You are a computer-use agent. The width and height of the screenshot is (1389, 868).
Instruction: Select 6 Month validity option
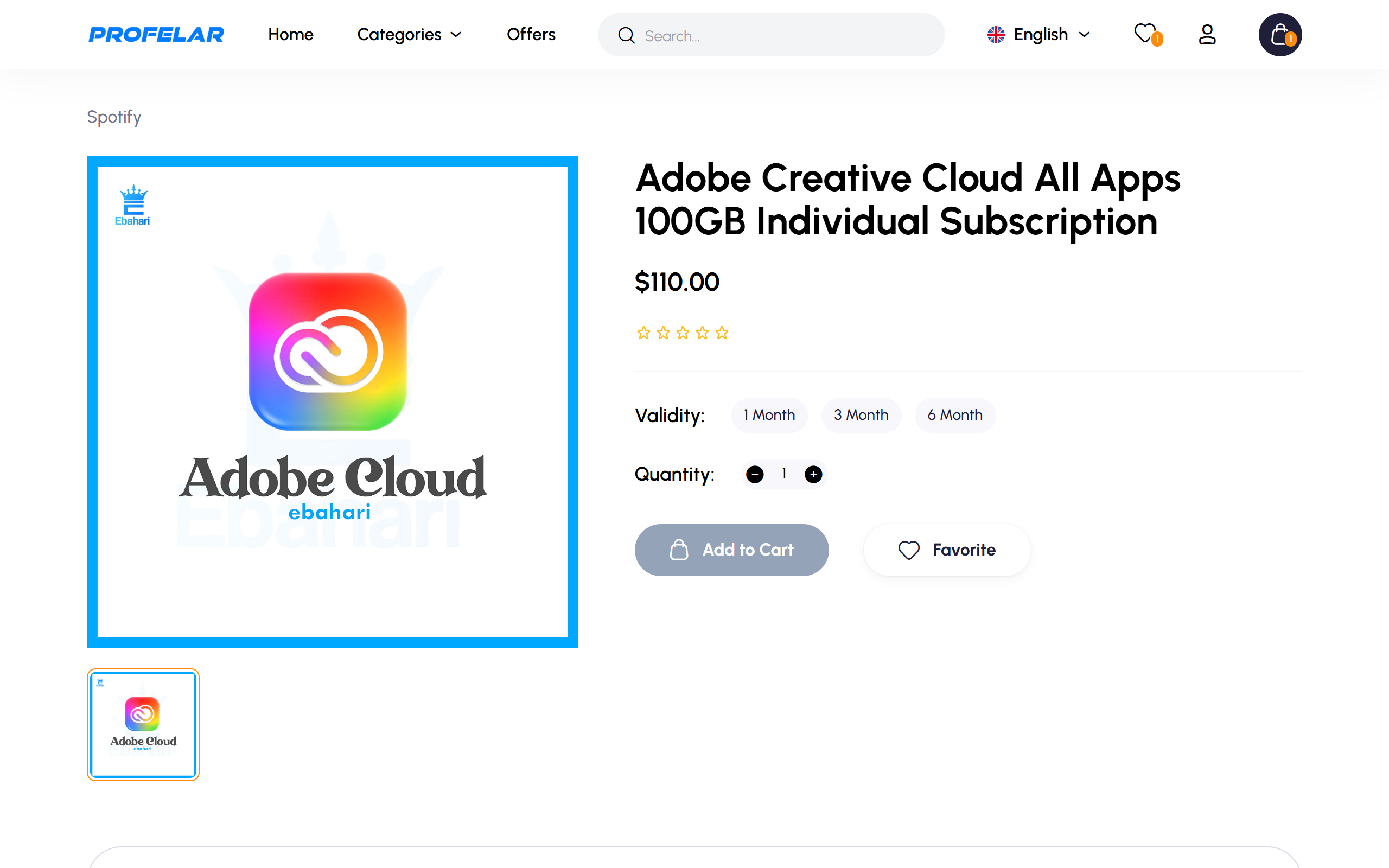(955, 415)
